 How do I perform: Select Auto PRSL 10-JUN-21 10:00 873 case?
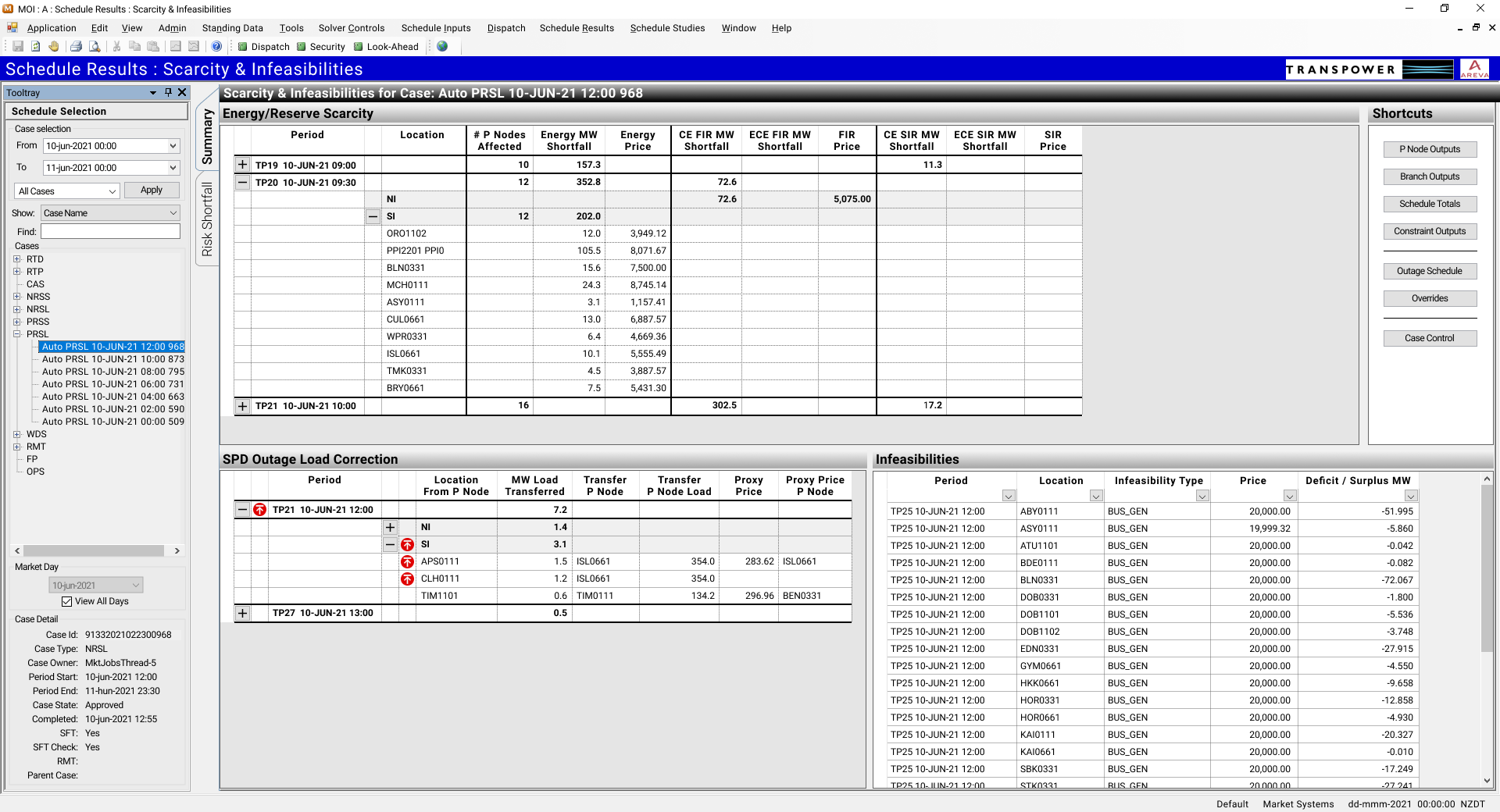tap(113, 359)
